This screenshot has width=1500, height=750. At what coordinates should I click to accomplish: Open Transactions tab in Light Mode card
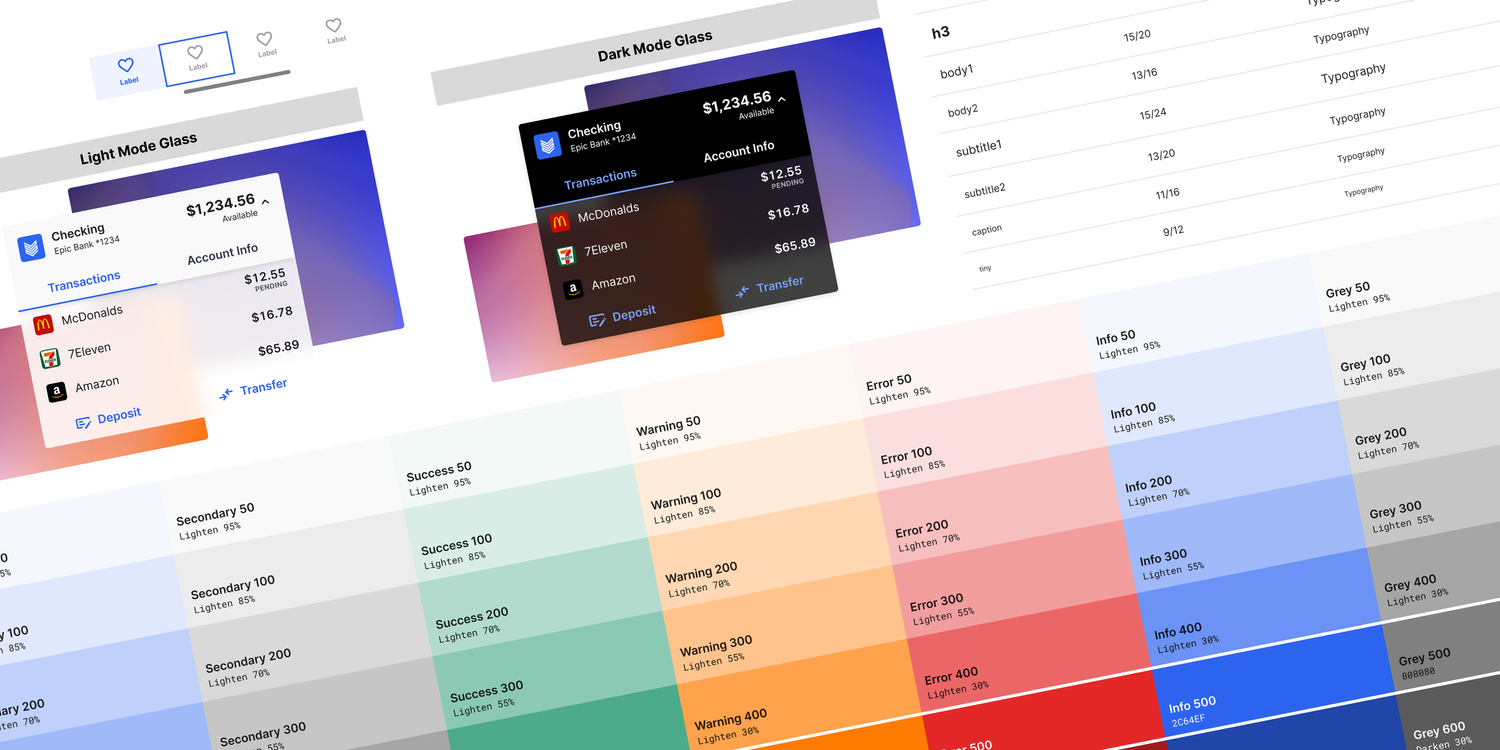click(84, 282)
